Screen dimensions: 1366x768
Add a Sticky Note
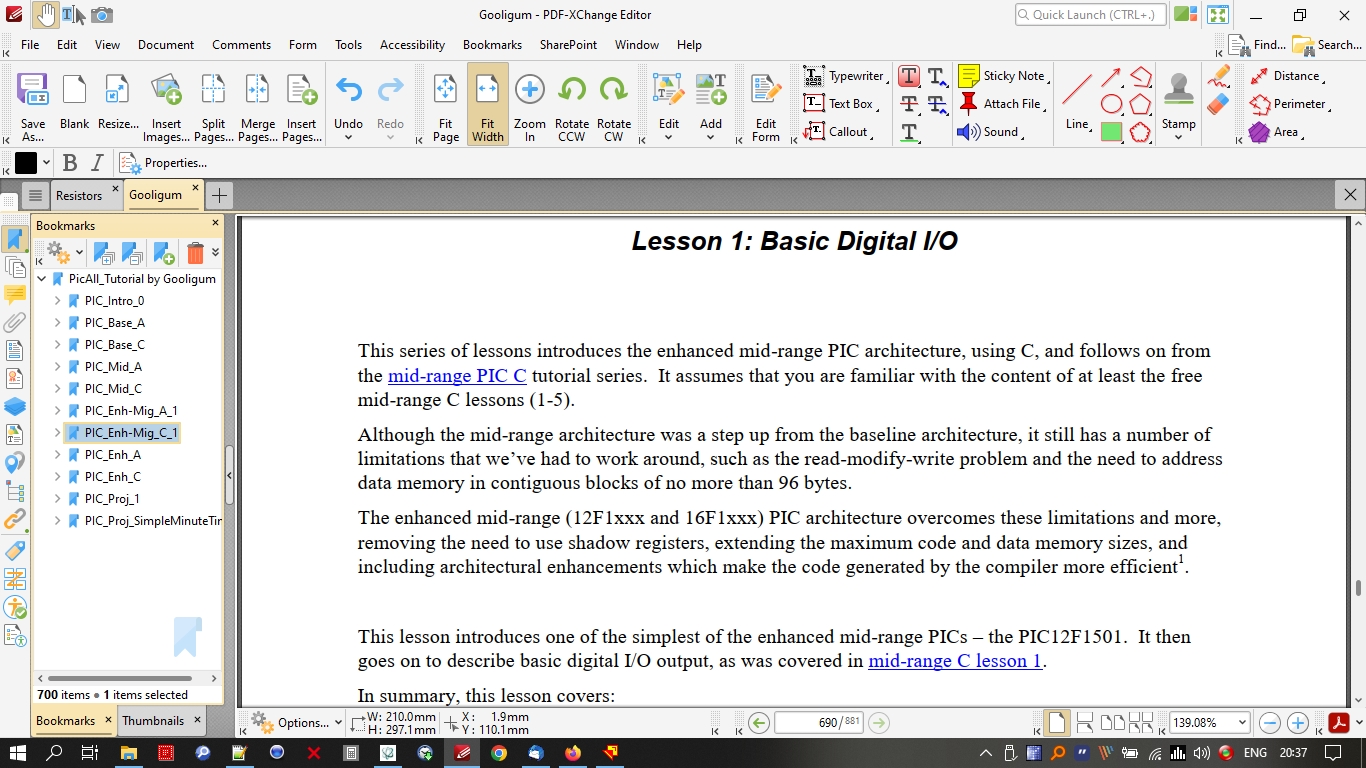point(1003,76)
